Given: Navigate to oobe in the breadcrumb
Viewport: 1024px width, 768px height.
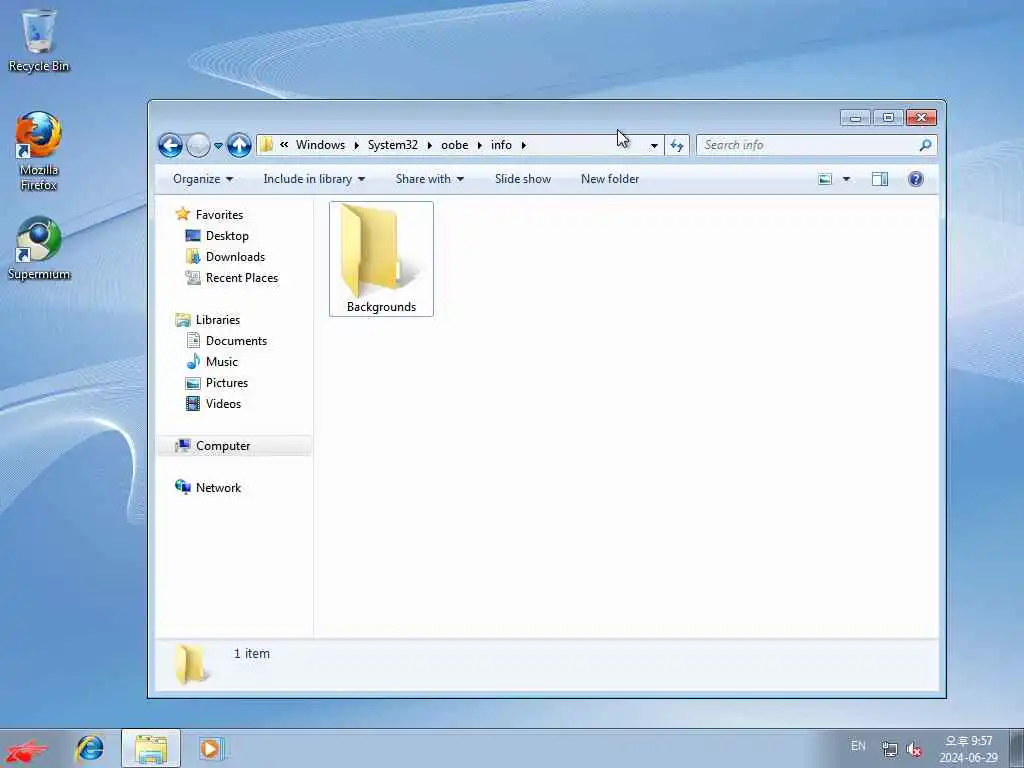Looking at the screenshot, I should pos(455,145).
